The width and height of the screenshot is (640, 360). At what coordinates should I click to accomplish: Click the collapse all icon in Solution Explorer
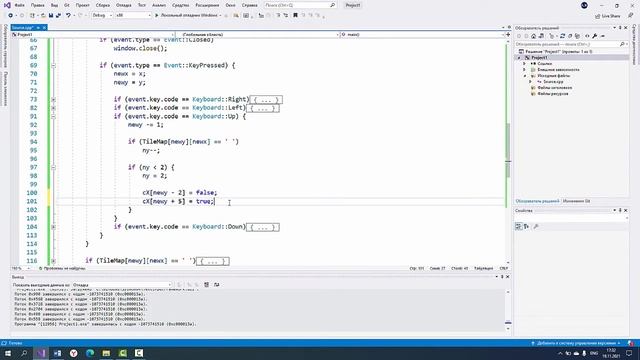click(570, 36)
